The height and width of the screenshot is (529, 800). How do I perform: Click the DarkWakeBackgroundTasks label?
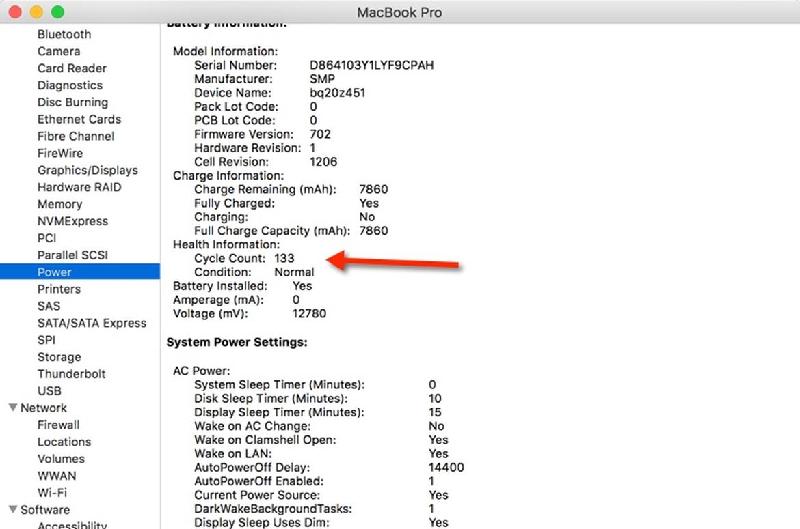point(273,509)
